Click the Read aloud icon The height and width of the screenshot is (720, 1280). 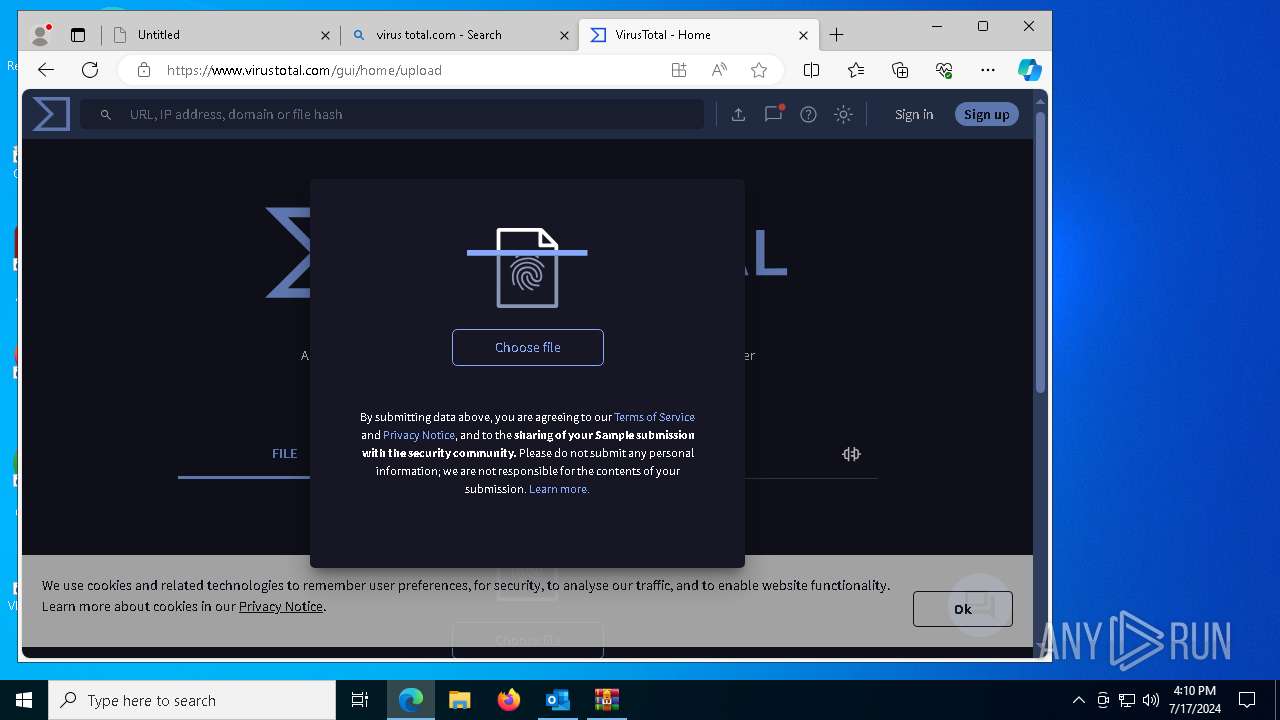[x=719, y=70]
